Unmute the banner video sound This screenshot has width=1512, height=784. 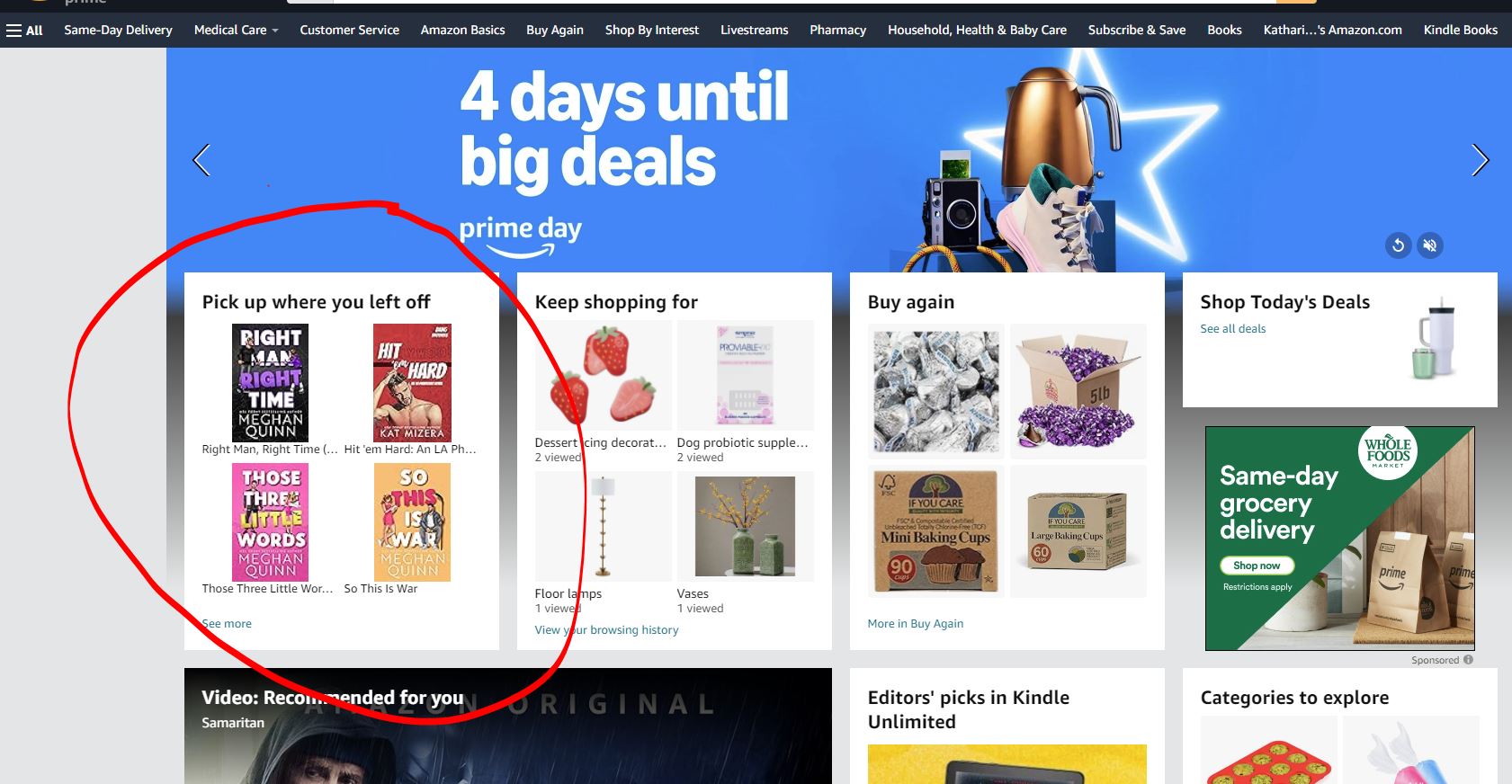click(x=1430, y=245)
